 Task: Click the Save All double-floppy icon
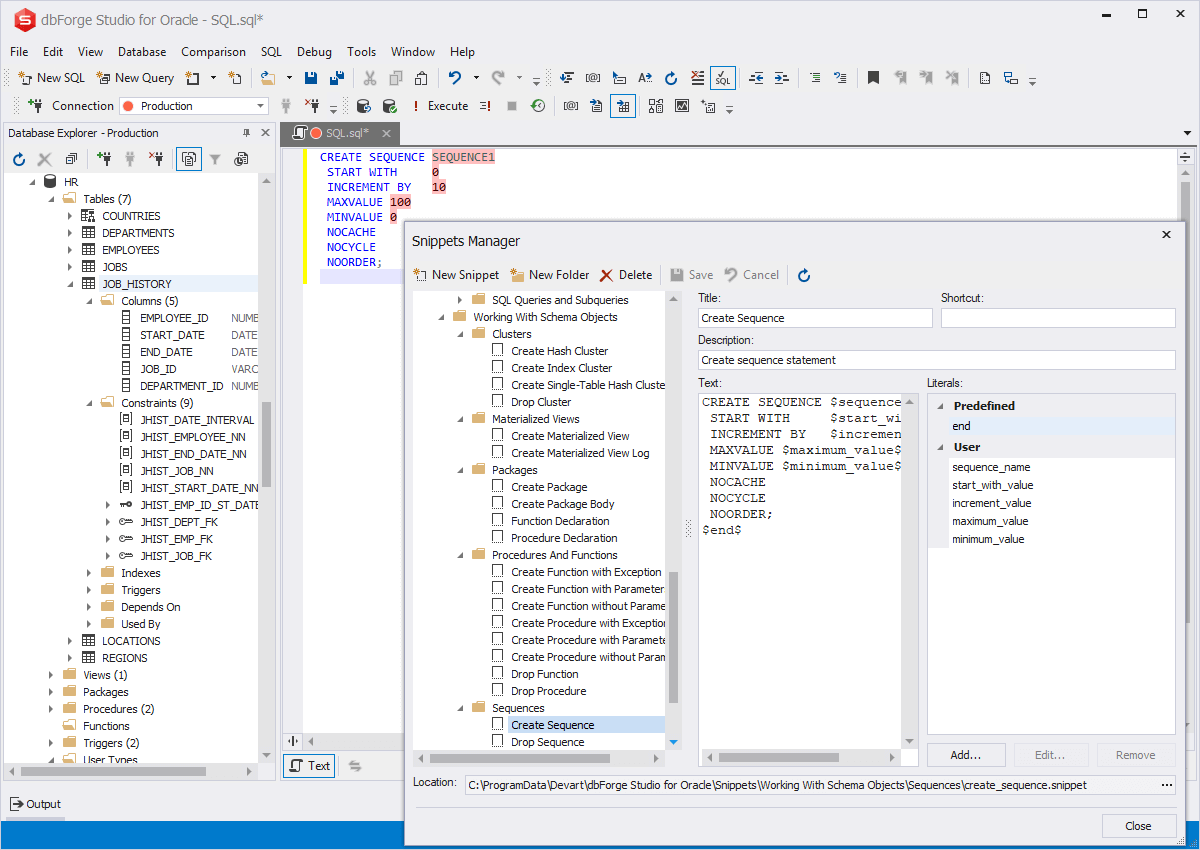[337, 78]
